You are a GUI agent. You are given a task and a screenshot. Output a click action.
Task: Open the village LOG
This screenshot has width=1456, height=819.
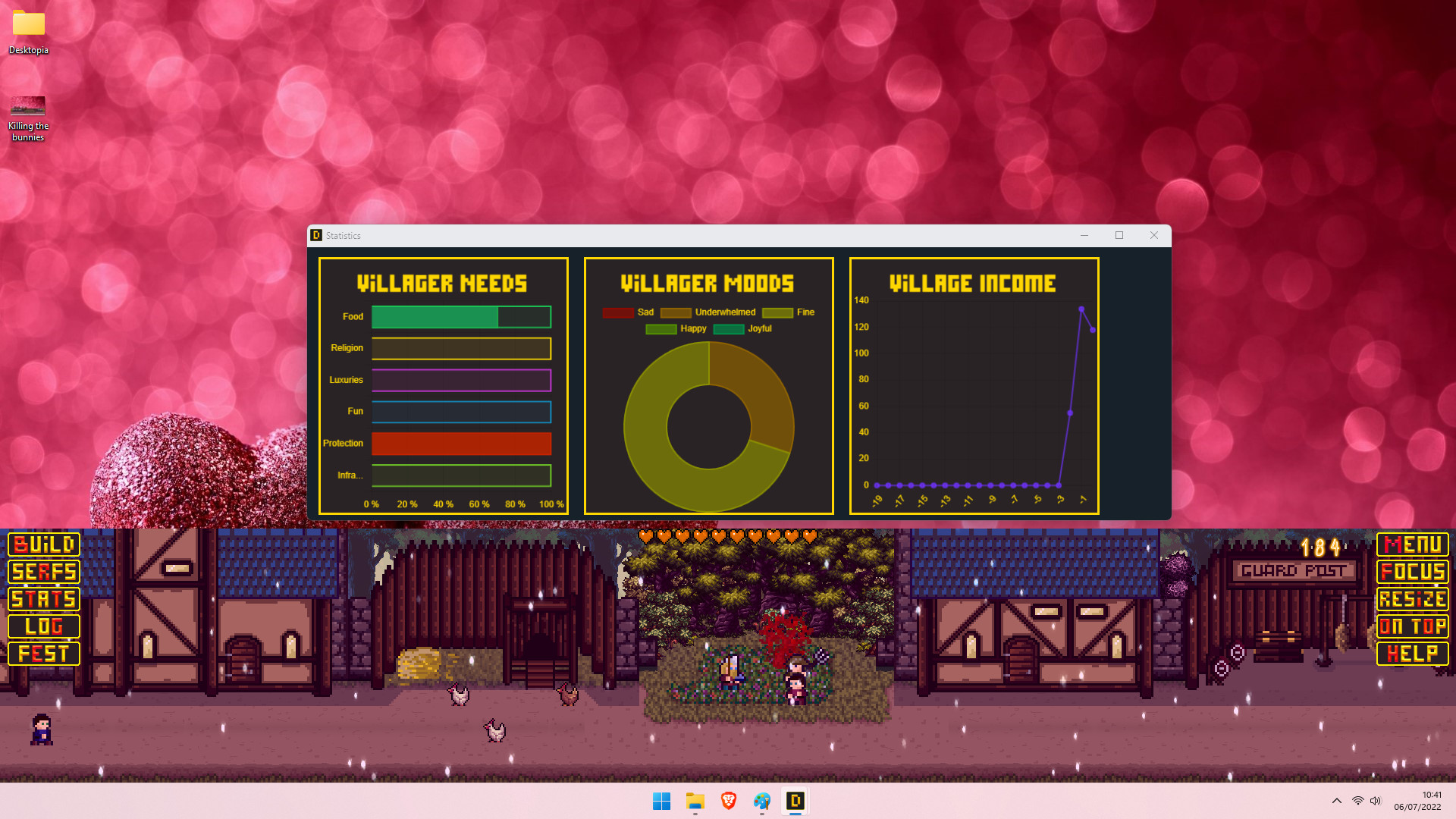42,626
